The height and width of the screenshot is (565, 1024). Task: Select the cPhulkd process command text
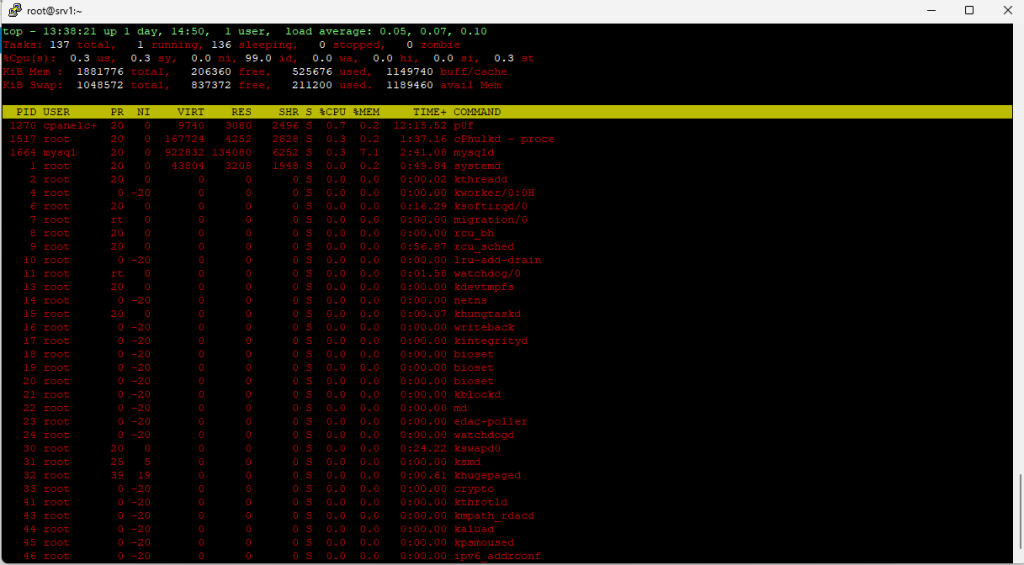click(x=504, y=139)
